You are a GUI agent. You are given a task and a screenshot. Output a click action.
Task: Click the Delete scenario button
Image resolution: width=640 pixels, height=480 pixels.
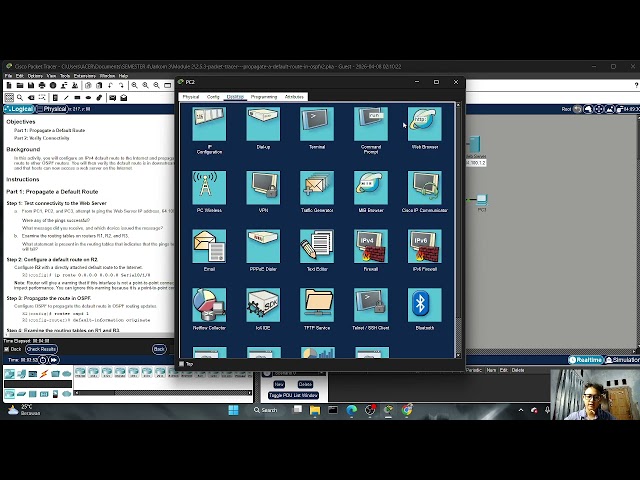click(305, 384)
